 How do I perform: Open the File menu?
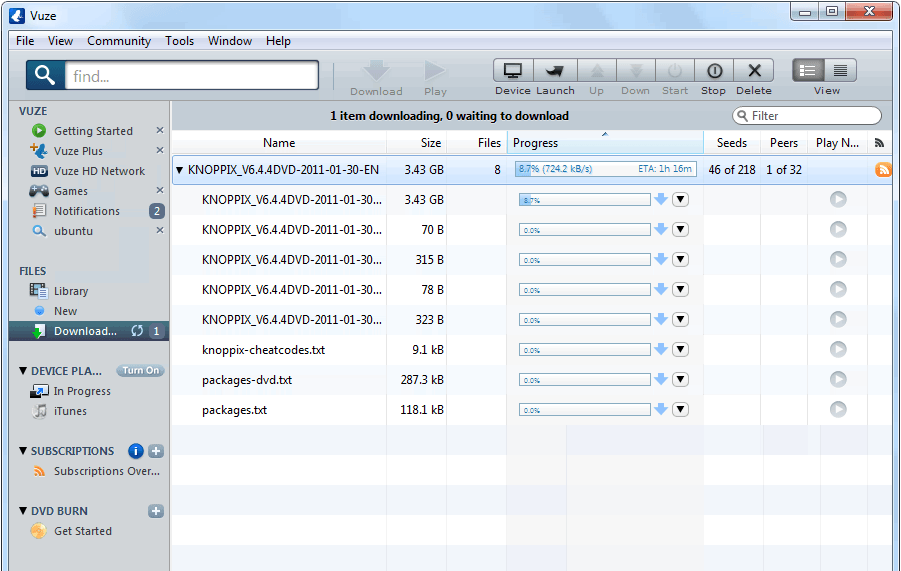[x=25, y=41]
